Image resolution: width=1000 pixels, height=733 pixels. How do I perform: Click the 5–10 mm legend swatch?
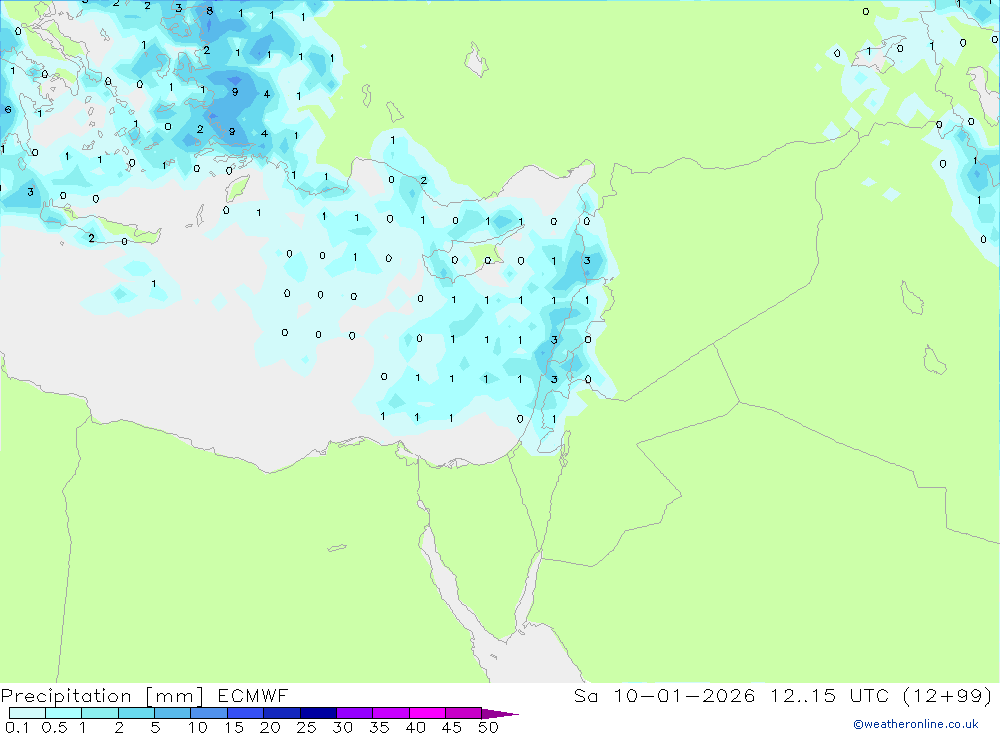[x=173, y=713]
